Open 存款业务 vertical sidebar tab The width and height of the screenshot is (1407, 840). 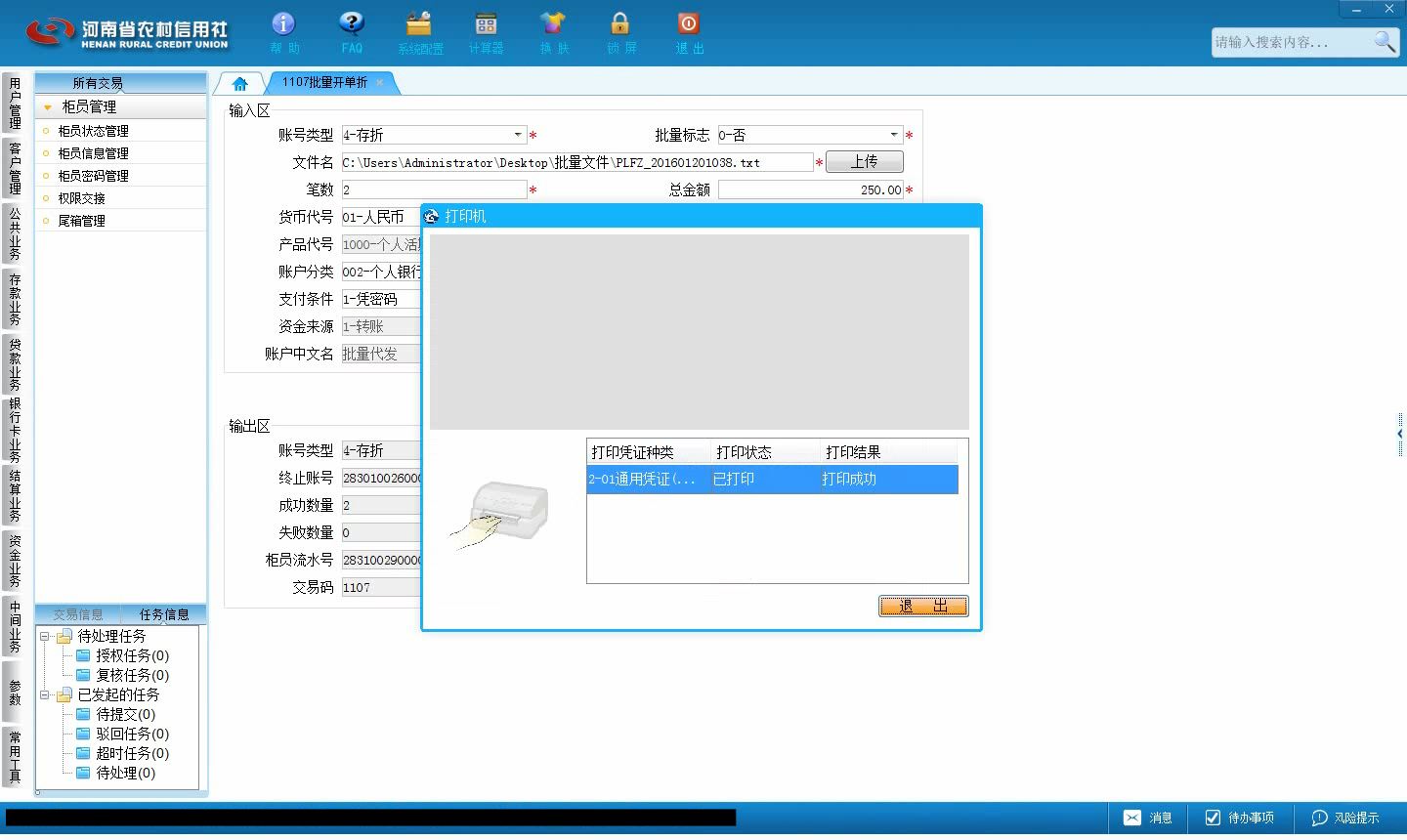click(14, 299)
